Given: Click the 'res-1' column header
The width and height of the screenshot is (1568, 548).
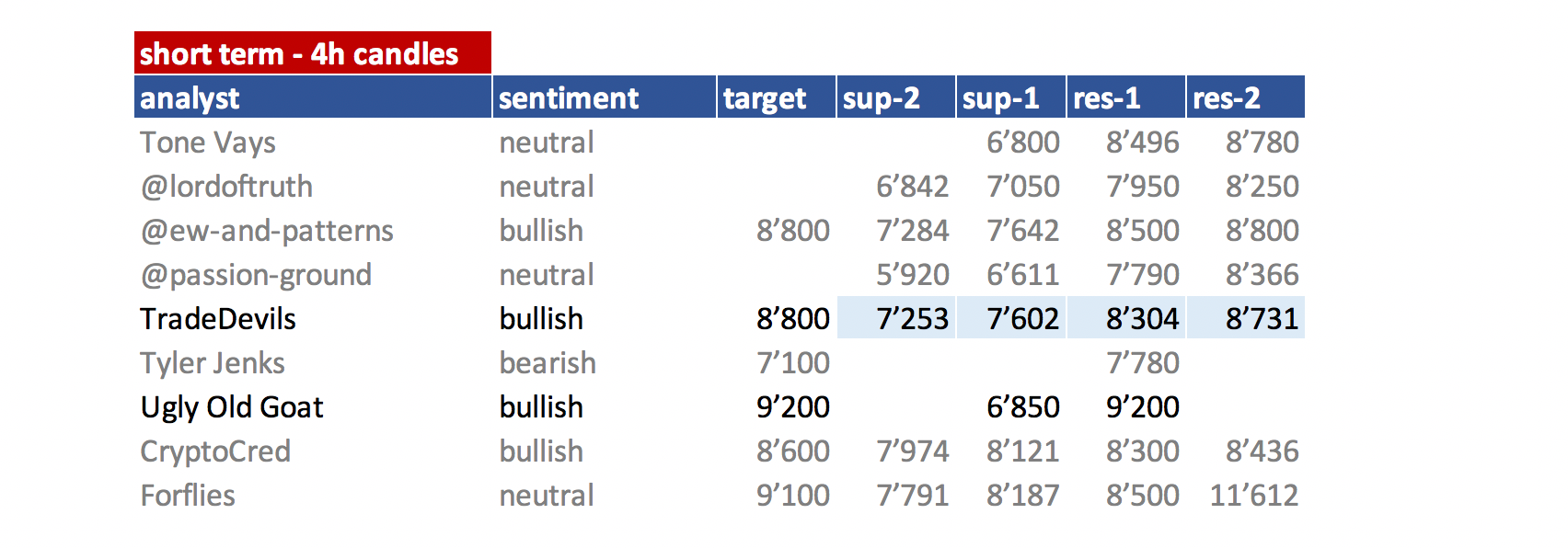Looking at the screenshot, I should click(1126, 97).
